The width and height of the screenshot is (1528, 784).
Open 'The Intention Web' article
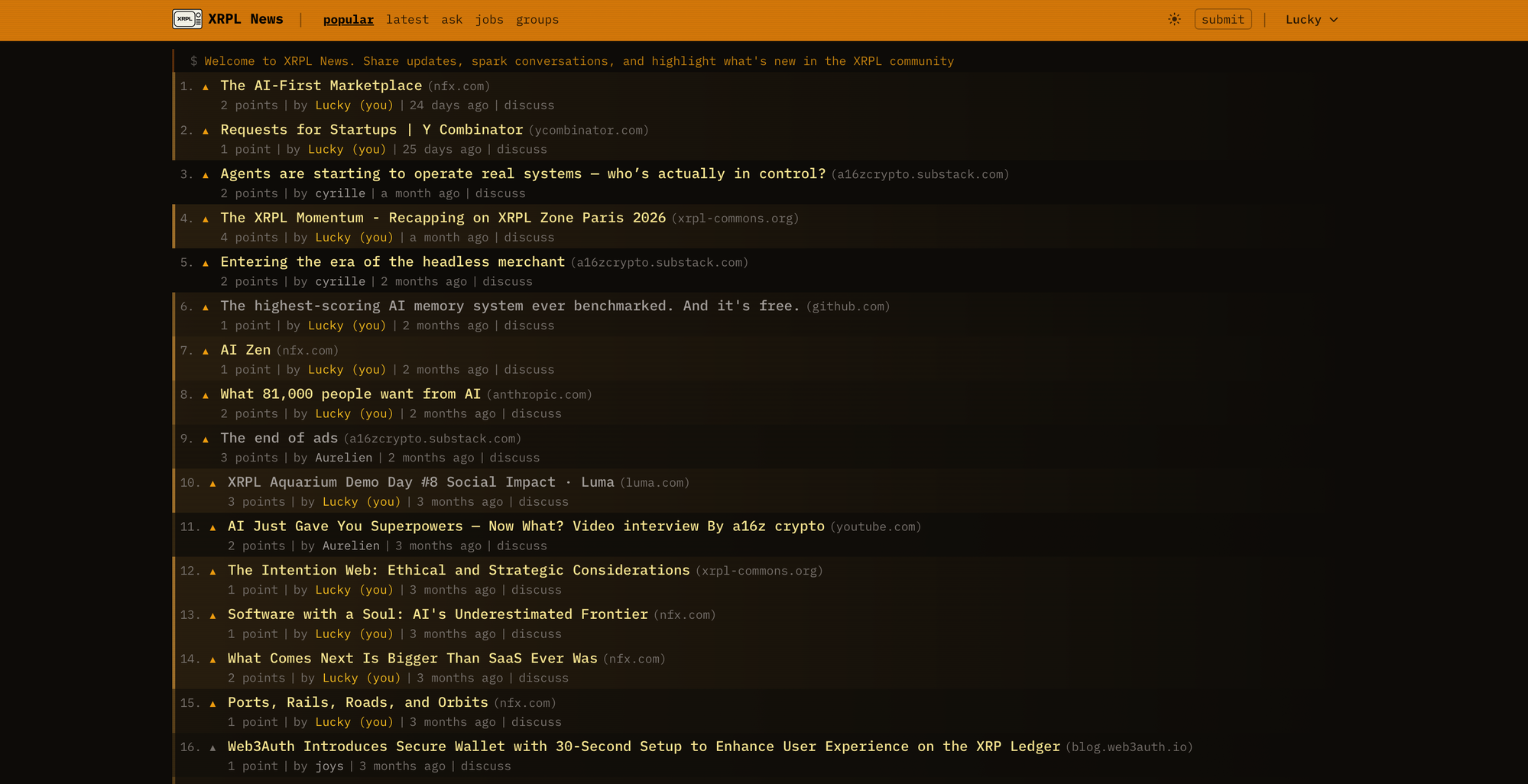coord(459,570)
